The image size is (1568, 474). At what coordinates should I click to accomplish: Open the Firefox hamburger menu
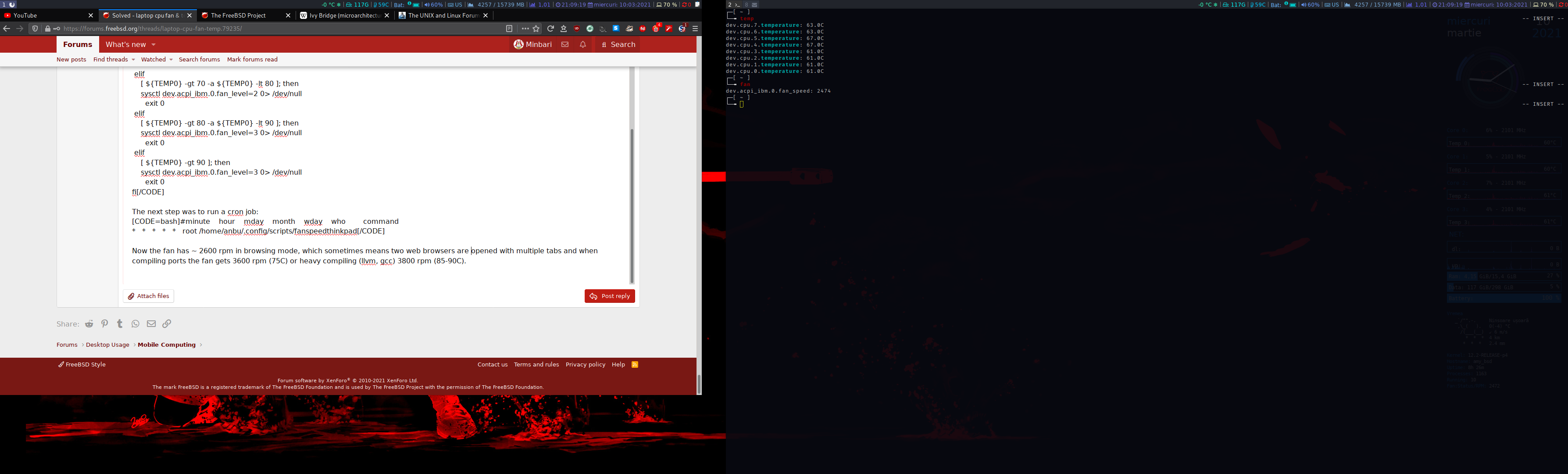click(x=695, y=29)
